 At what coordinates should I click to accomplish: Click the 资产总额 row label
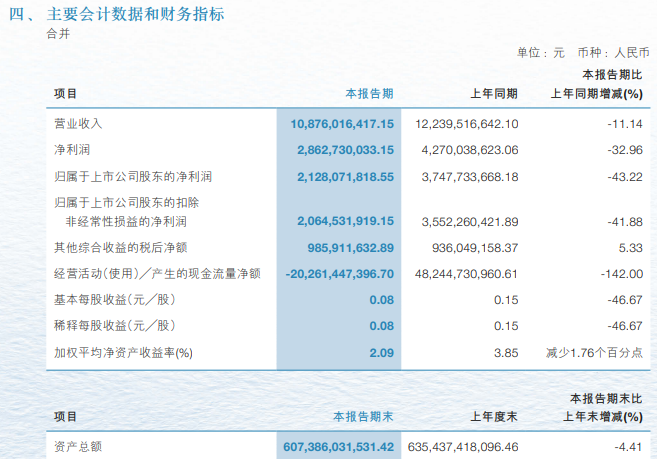[78, 447]
